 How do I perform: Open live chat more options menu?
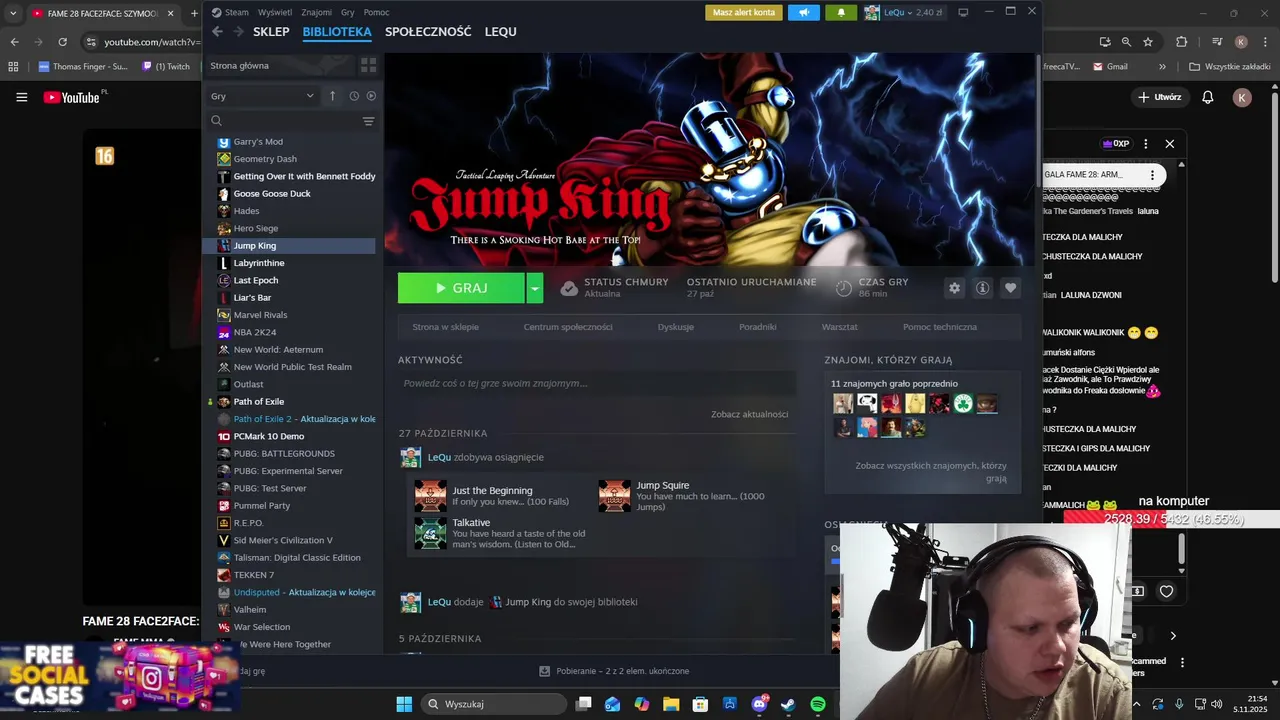click(1146, 144)
